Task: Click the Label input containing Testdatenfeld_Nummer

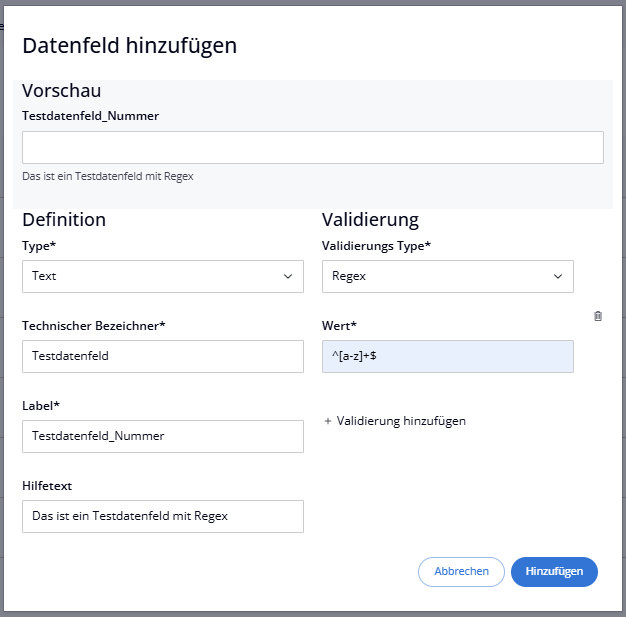Action: coord(162,436)
